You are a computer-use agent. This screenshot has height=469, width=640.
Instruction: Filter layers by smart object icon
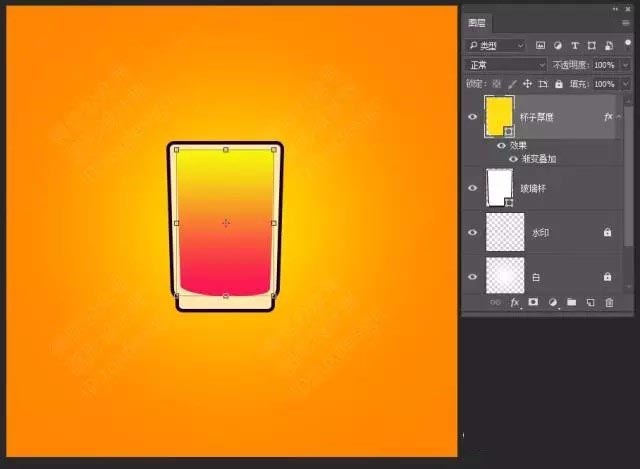(609, 45)
